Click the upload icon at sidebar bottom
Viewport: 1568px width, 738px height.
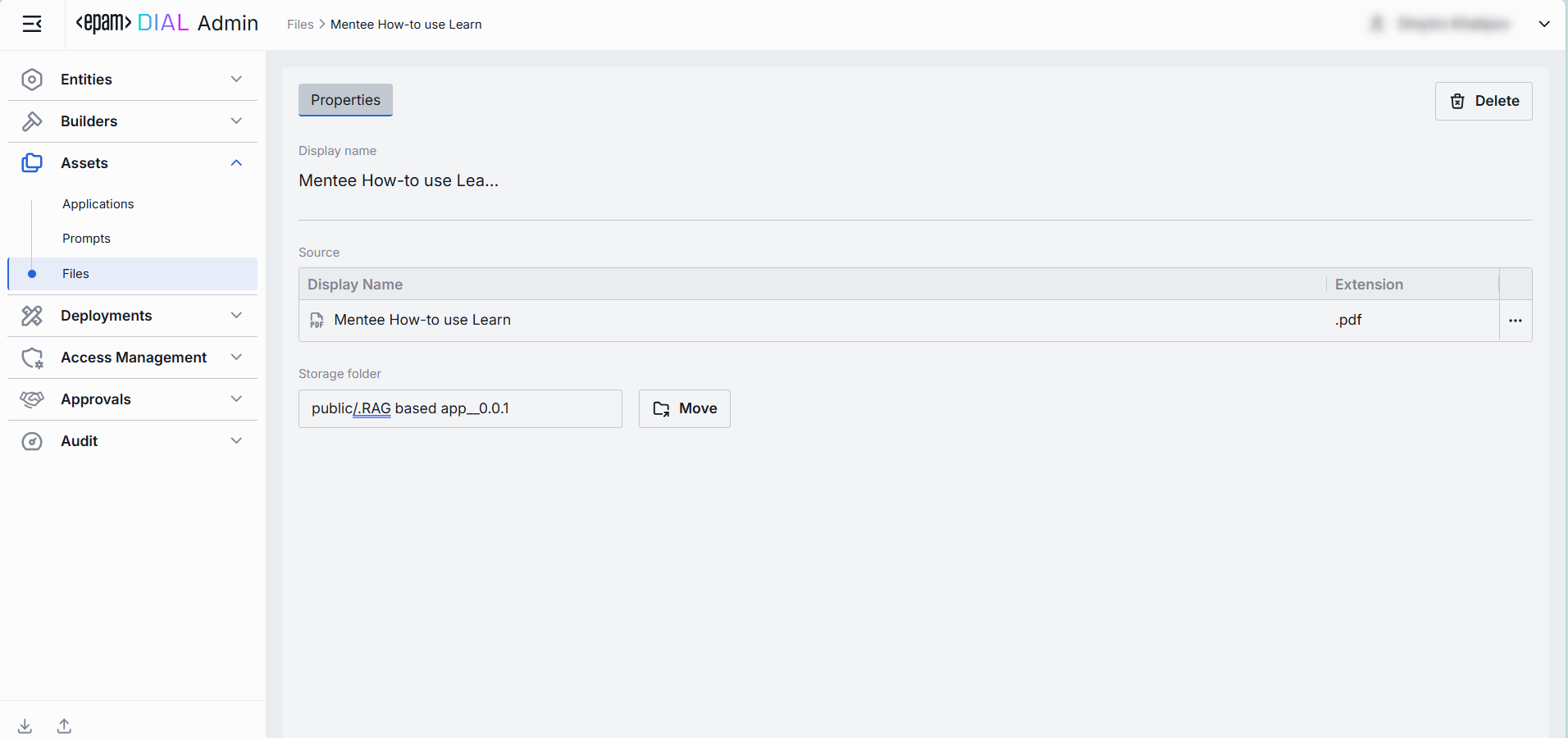click(x=64, y=726)
